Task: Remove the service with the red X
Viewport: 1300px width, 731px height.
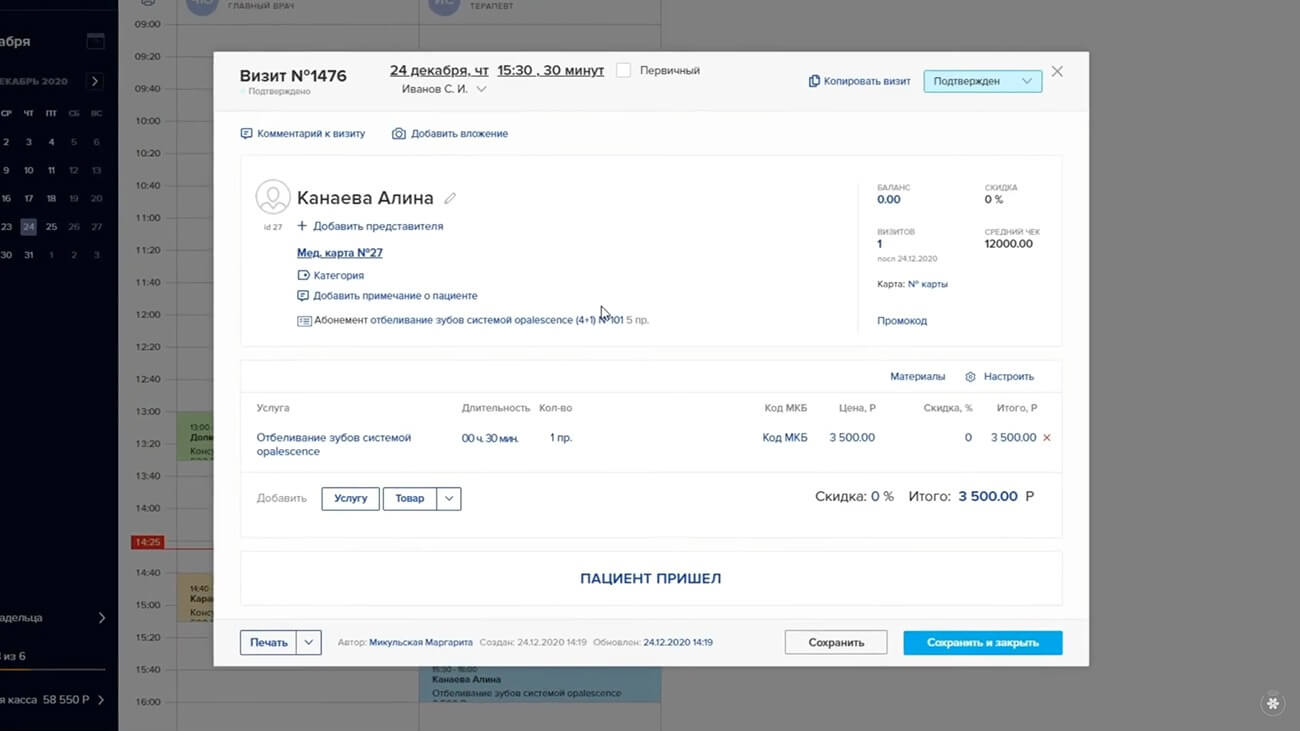Action: pos(1047,438)
